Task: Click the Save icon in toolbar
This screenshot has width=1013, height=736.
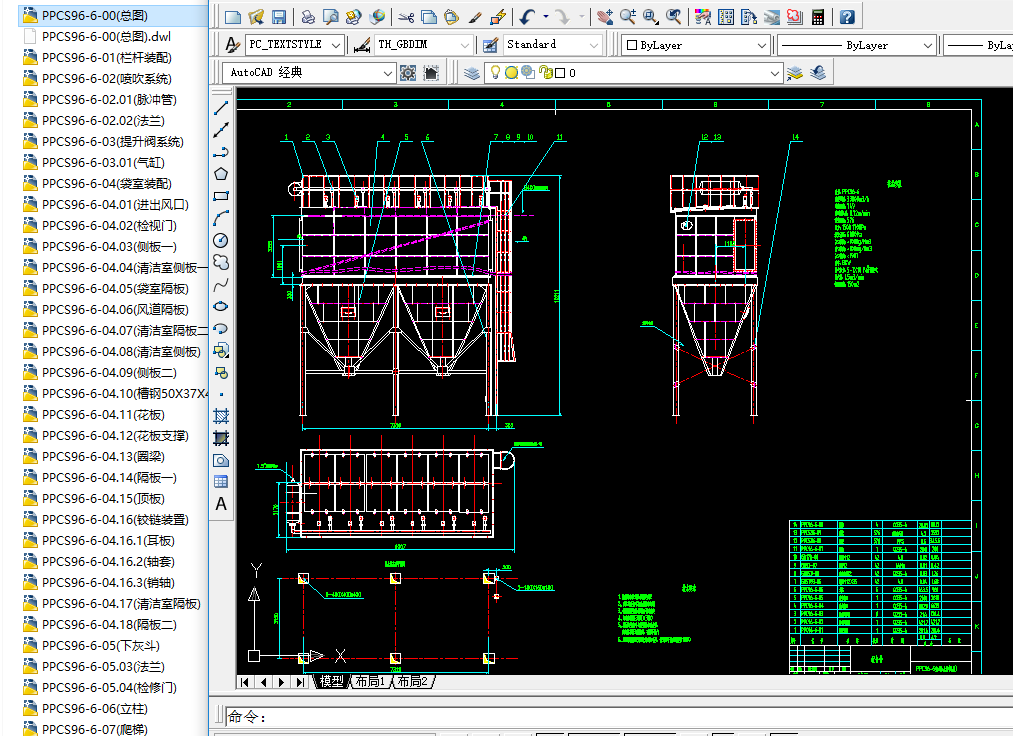Action: click(279, 17)
